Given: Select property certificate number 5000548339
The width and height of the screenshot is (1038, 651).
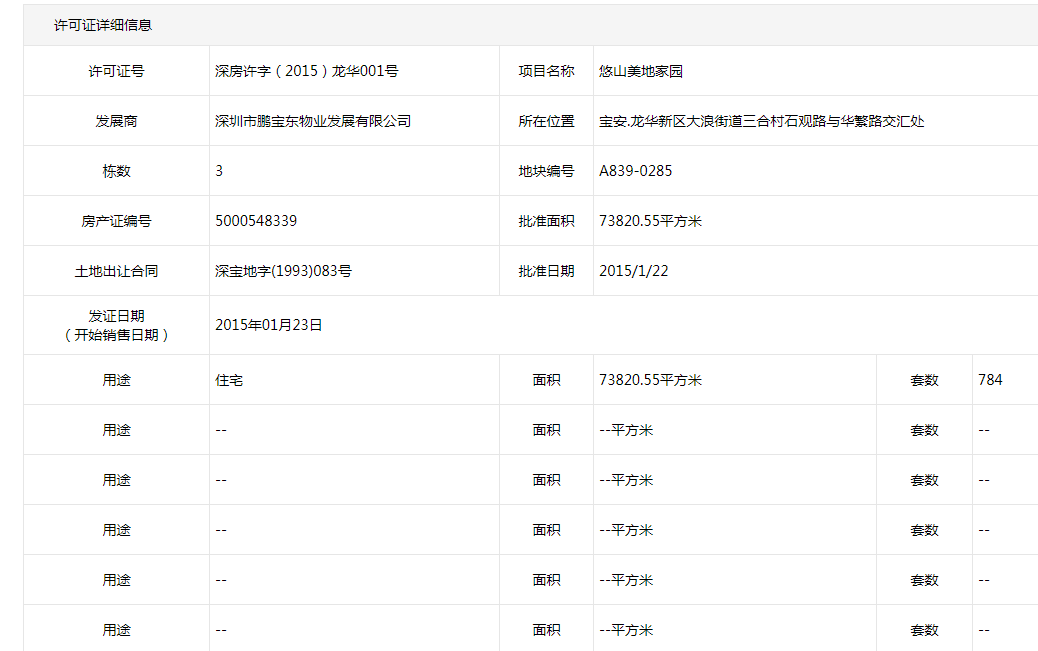Looking at the screenshot, I should [256, 221].
